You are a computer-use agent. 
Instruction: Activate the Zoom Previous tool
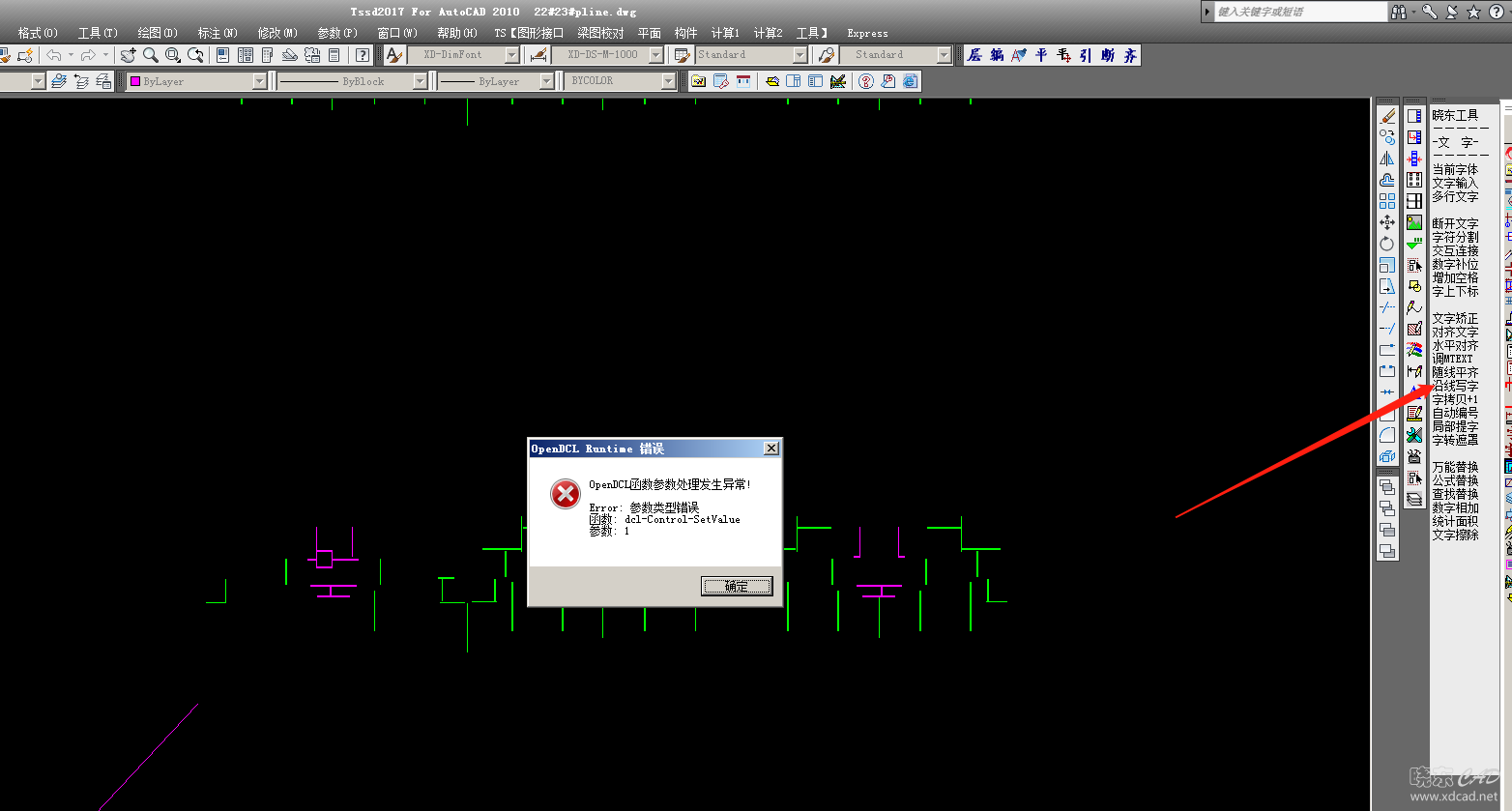(x=195, y=55)
